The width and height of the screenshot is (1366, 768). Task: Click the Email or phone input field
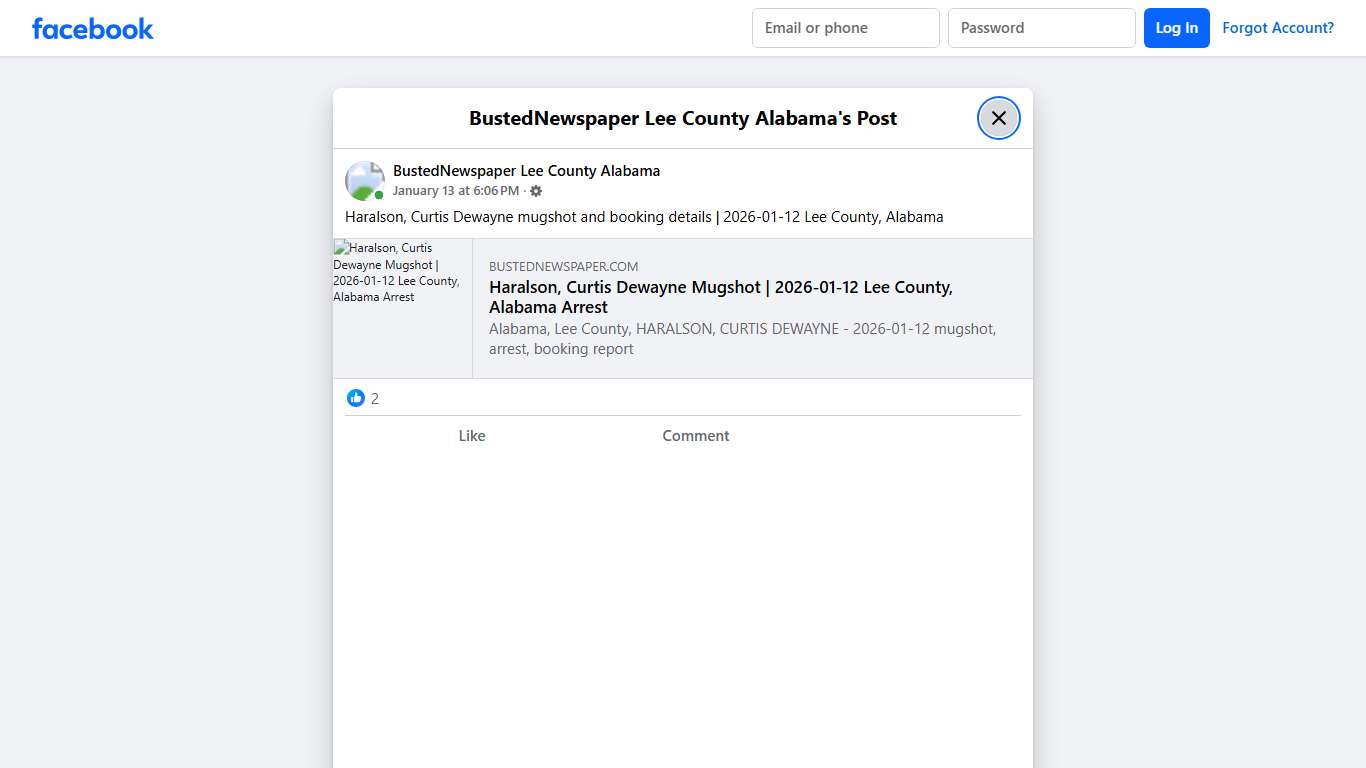845,27
